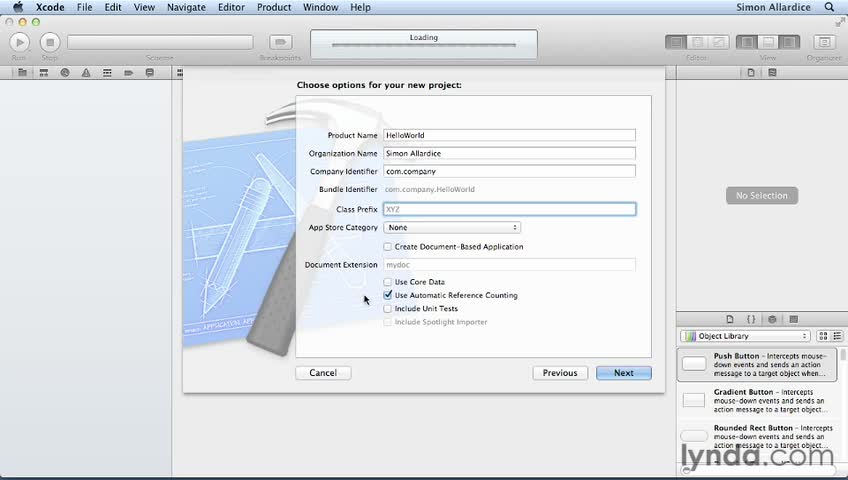Toggle the Utilities pane view button
848x480 pixels.
coord(789,42)
